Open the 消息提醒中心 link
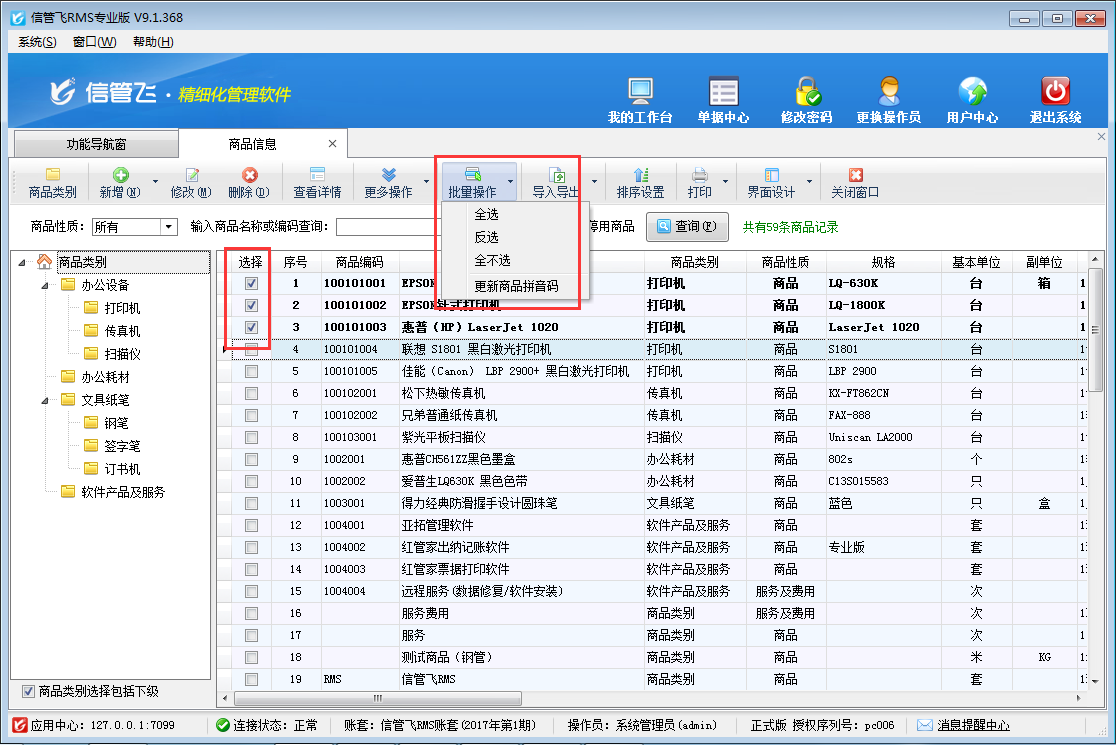Screen dimensions: 1116x745 (972, 725)
